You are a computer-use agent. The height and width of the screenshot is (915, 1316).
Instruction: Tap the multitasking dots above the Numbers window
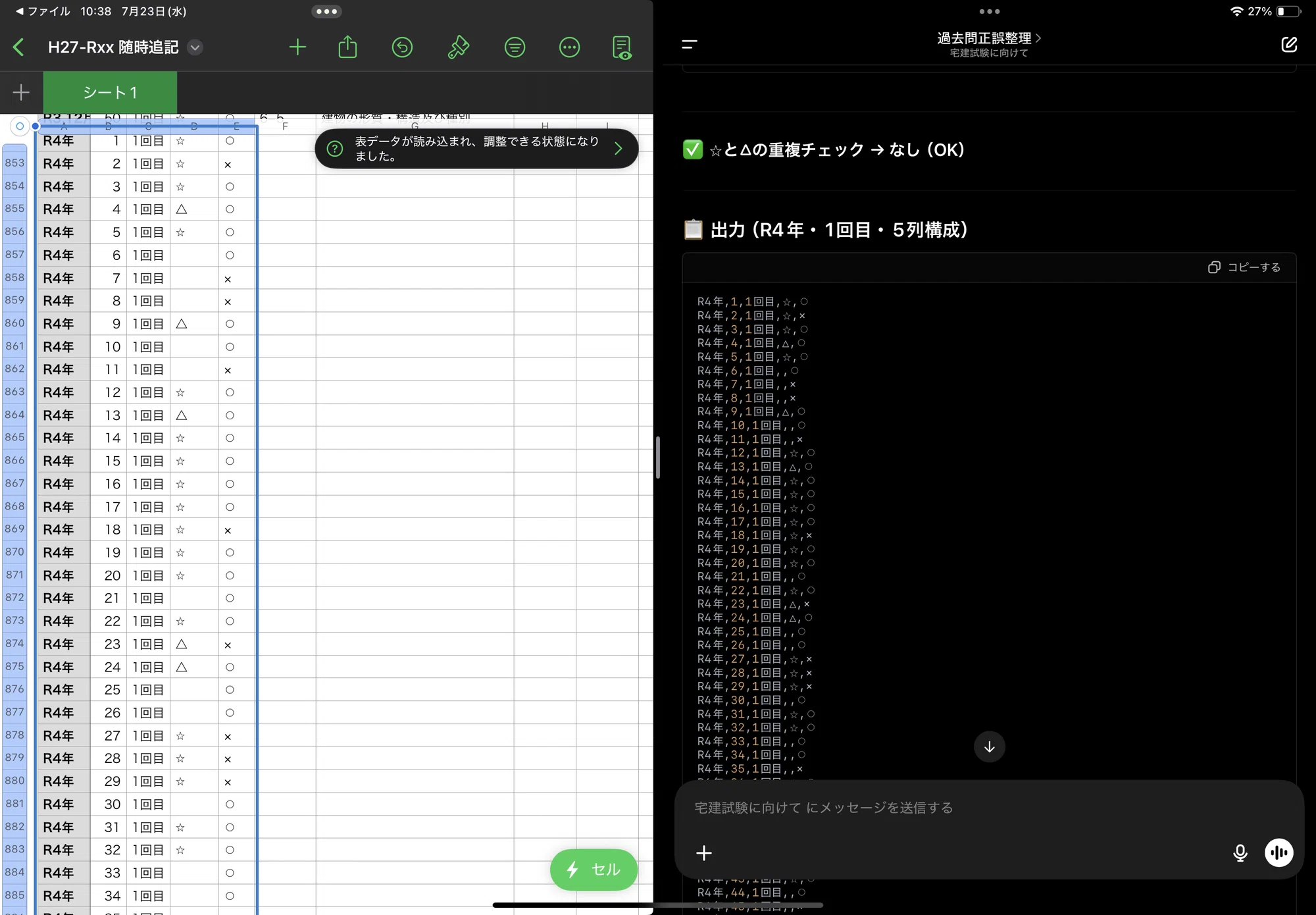coord(326,11)
